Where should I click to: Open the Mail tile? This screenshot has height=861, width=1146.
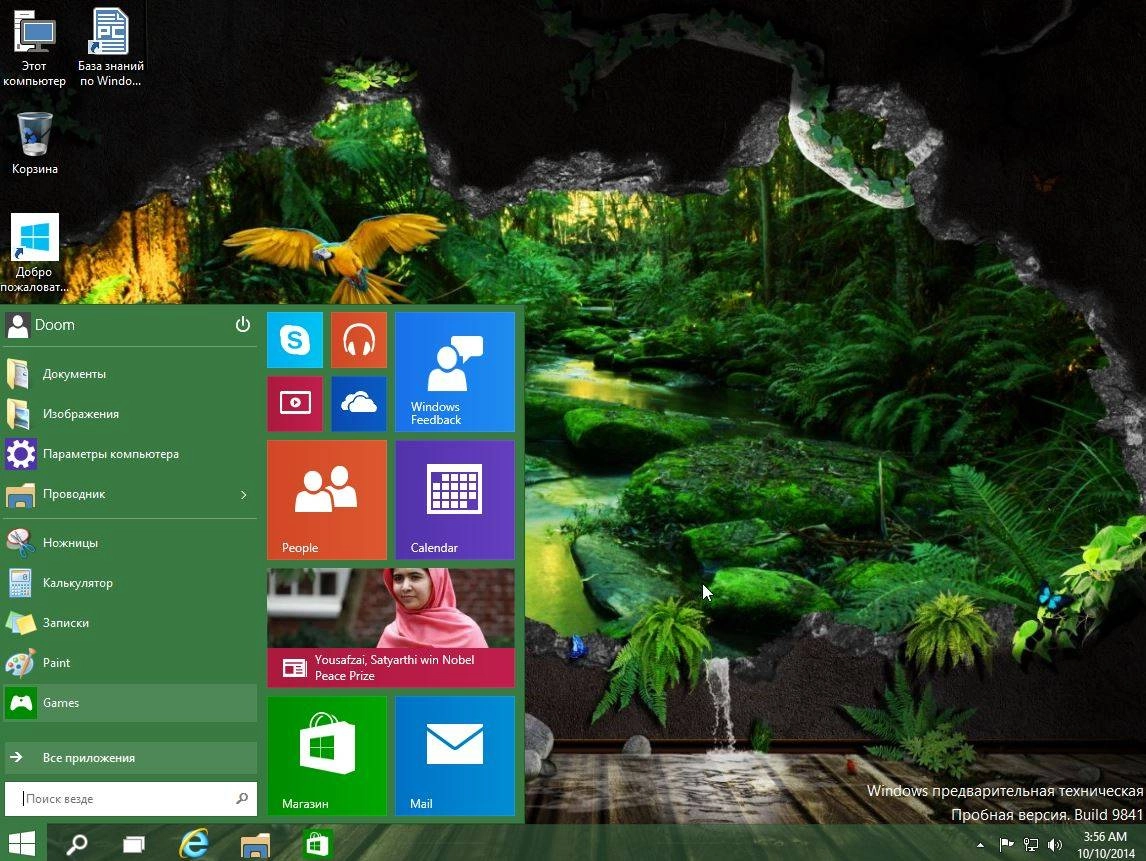455,755
